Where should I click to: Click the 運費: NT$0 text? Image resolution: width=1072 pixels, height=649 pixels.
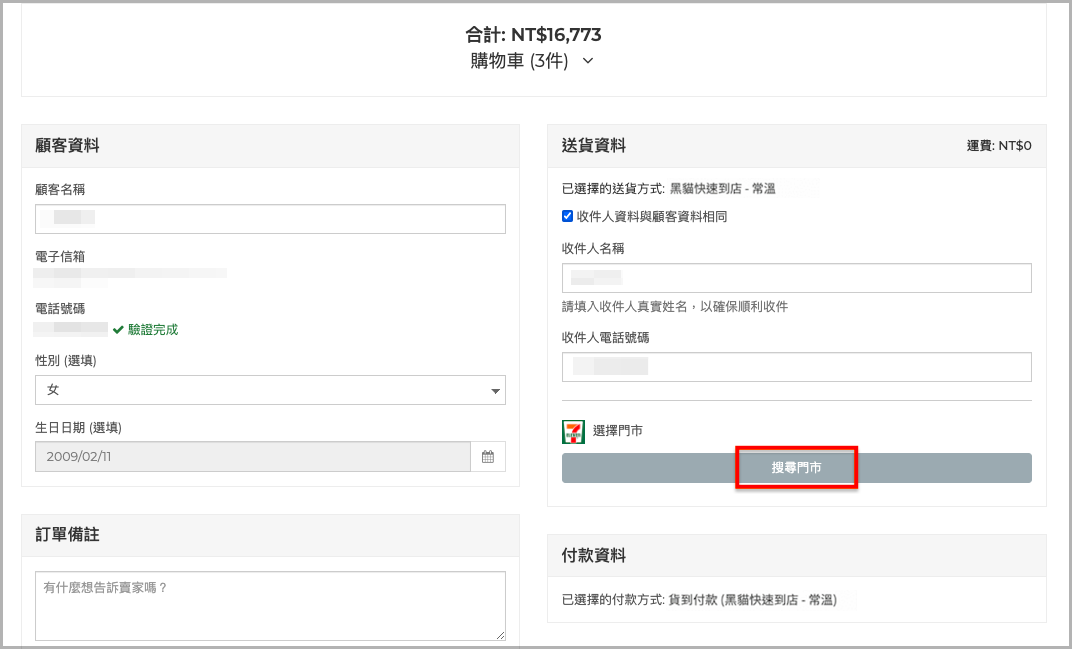tap(999, 146)
